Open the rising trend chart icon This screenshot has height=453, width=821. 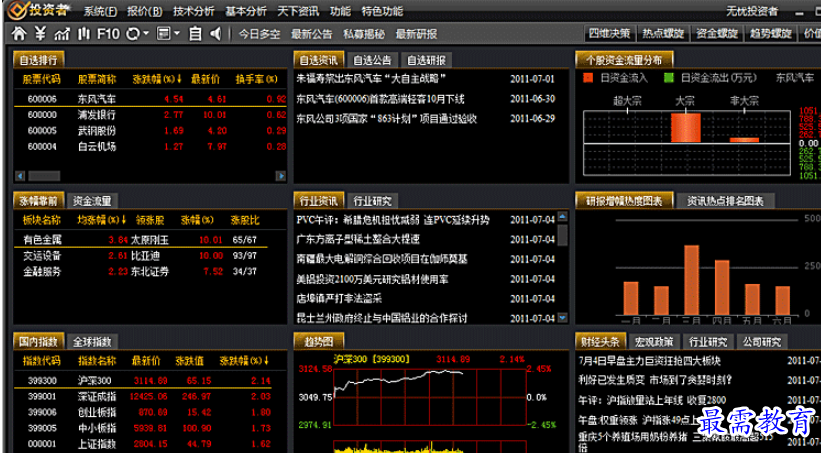62,34
